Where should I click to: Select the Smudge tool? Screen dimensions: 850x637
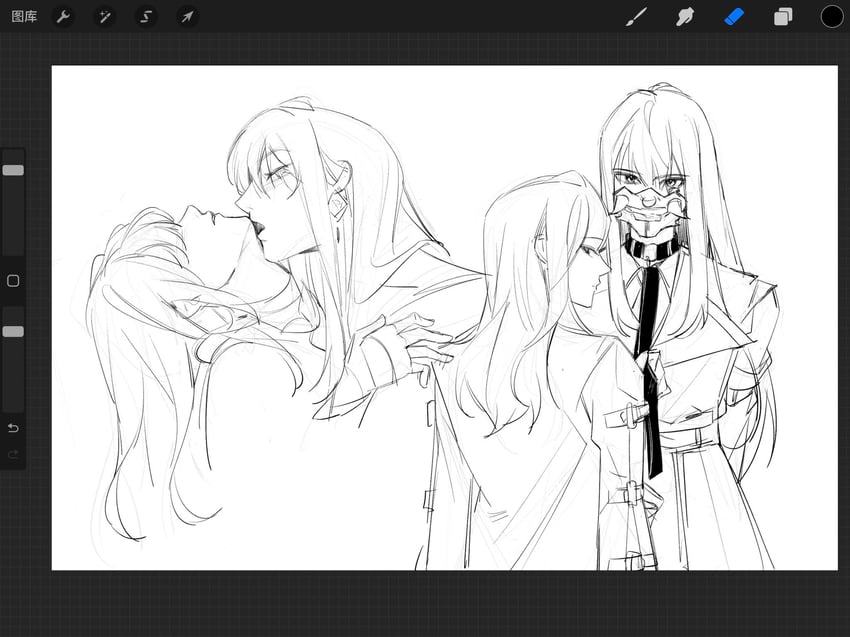click(x=685, y=17)
